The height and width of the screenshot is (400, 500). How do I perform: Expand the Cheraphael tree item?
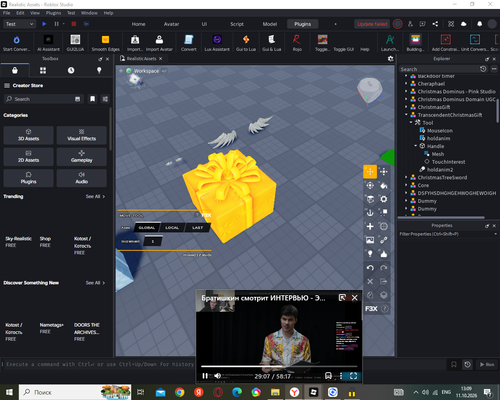tap(406, 84)
